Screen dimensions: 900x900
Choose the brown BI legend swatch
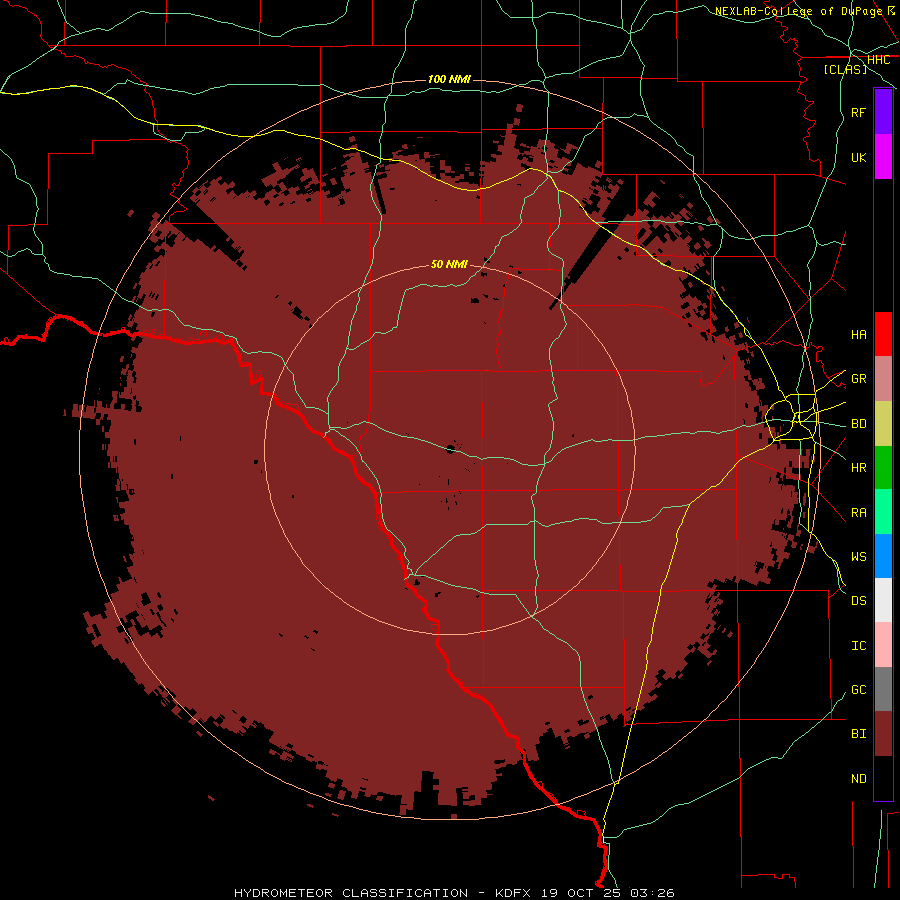point(883,734)
